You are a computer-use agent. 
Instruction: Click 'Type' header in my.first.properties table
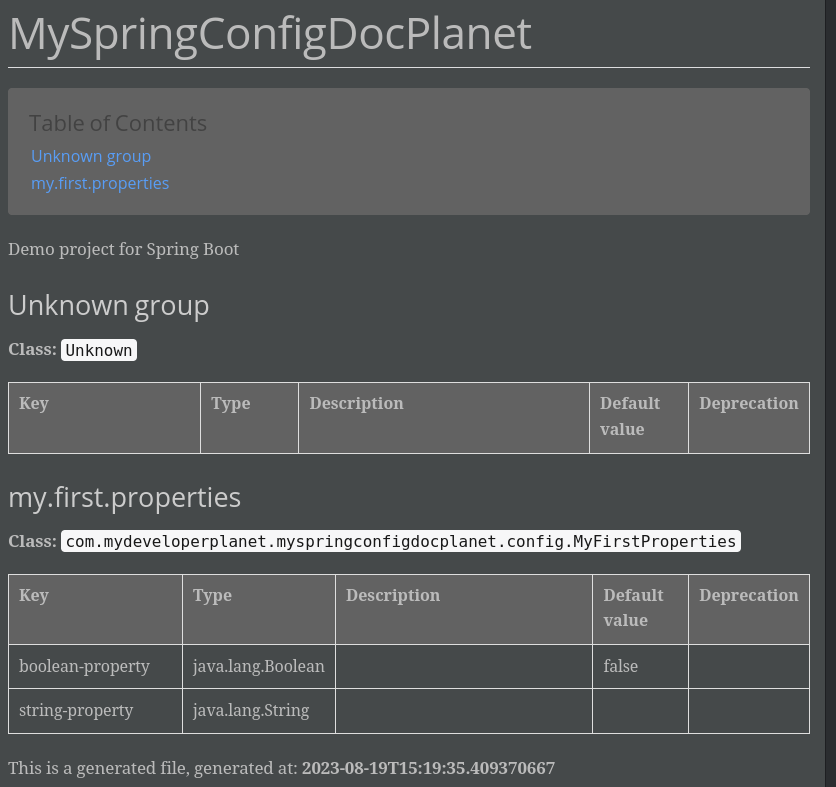[x=259, y=609]
